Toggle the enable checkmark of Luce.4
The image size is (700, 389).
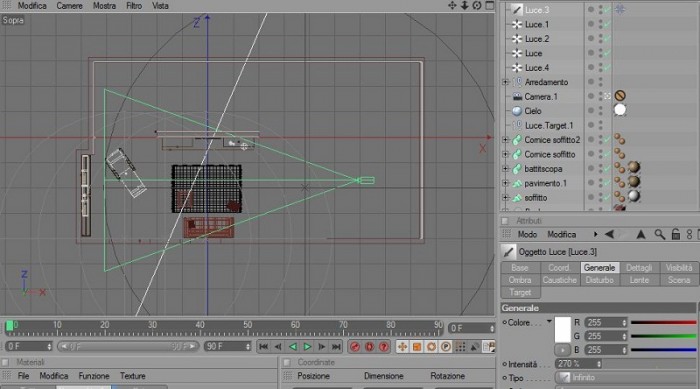click(607, 68)
